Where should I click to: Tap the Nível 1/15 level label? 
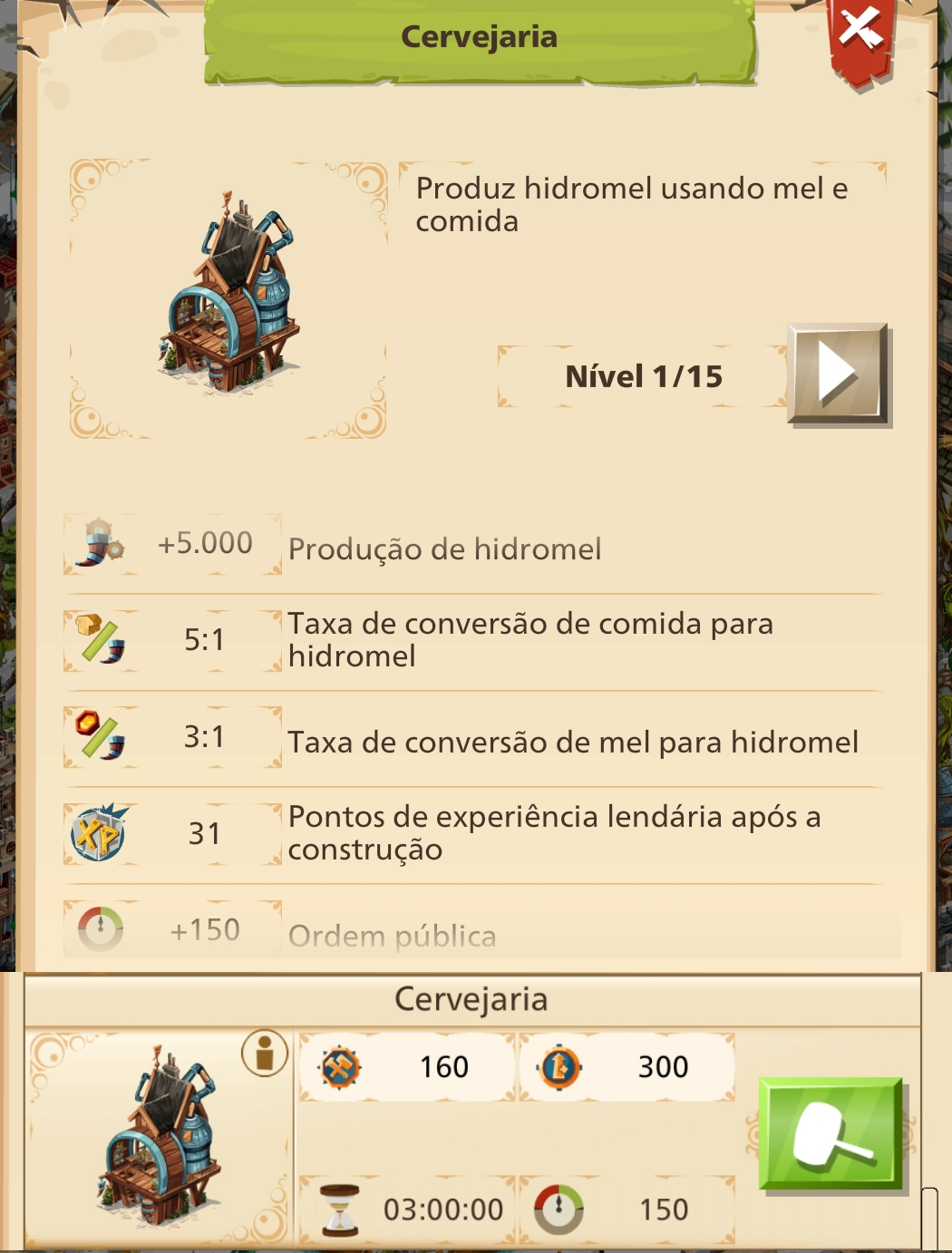[x=644, y=376]
